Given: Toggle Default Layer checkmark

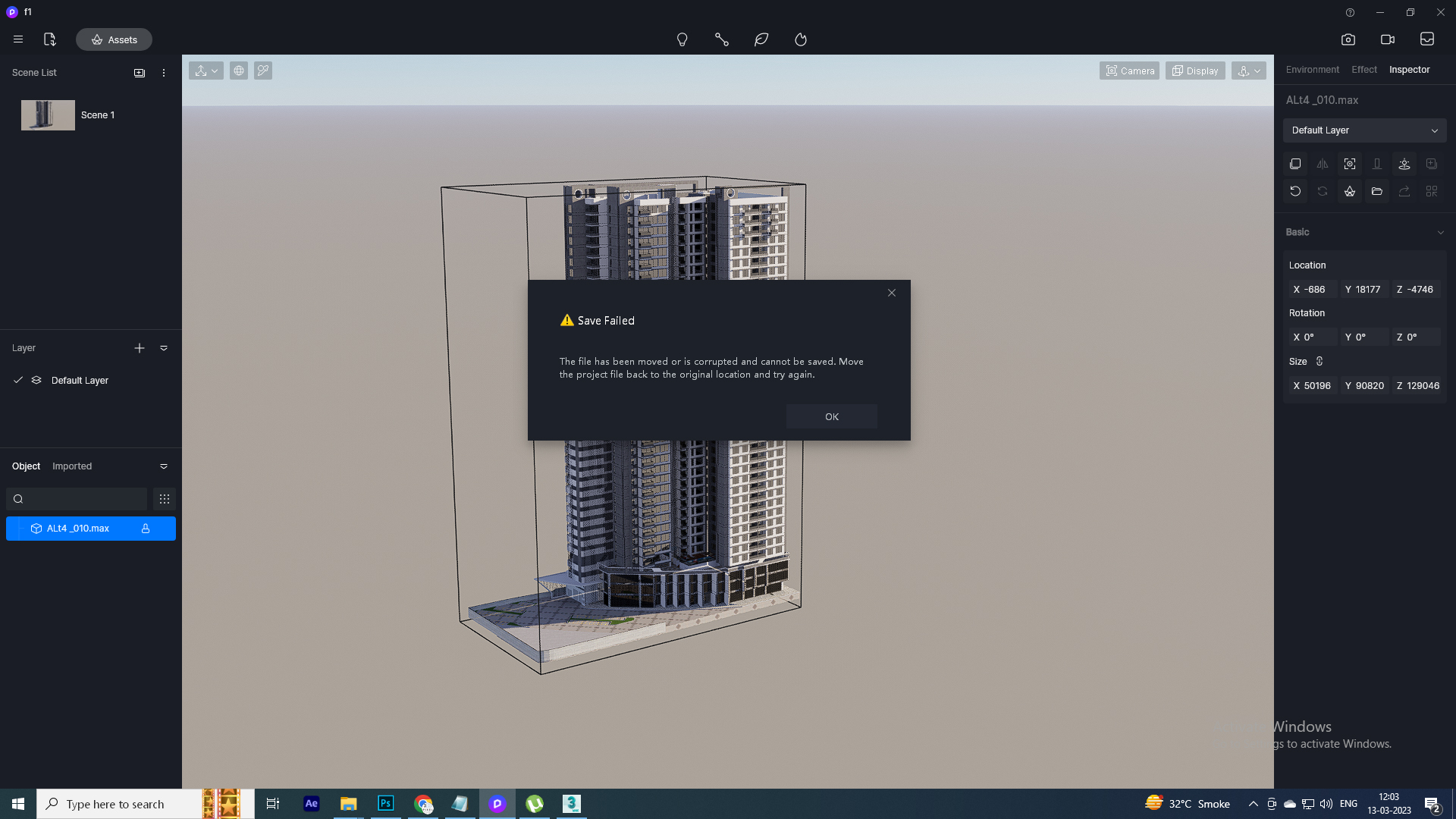Looking at the screenshot, I should tap(18, 380).
